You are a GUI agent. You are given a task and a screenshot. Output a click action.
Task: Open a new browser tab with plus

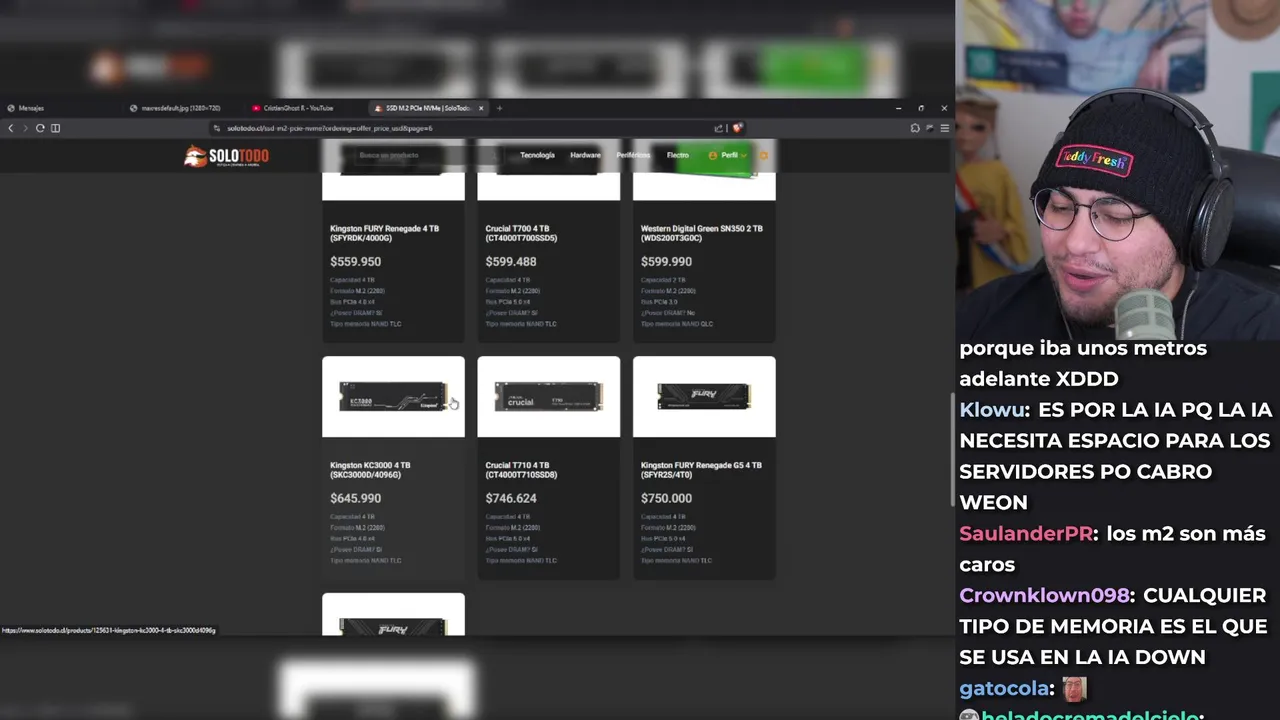pos(499,108)
